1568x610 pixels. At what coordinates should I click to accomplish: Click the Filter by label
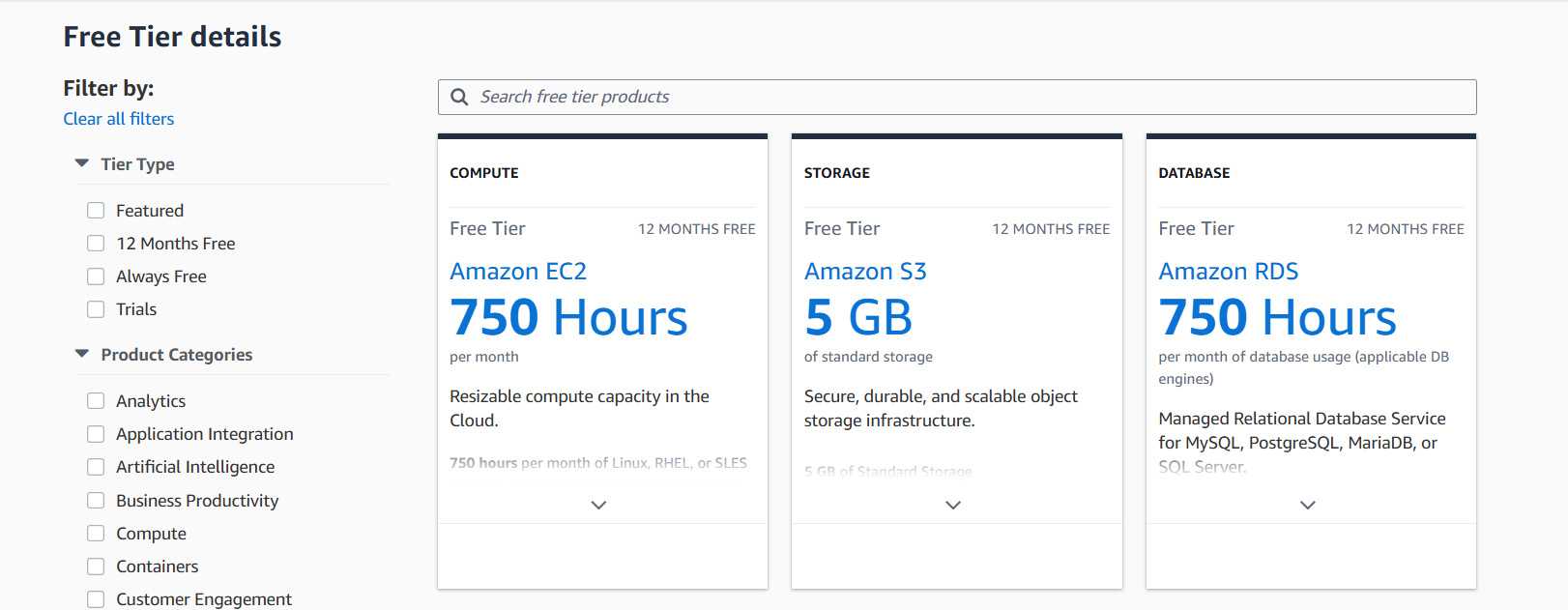coord(109,88)
